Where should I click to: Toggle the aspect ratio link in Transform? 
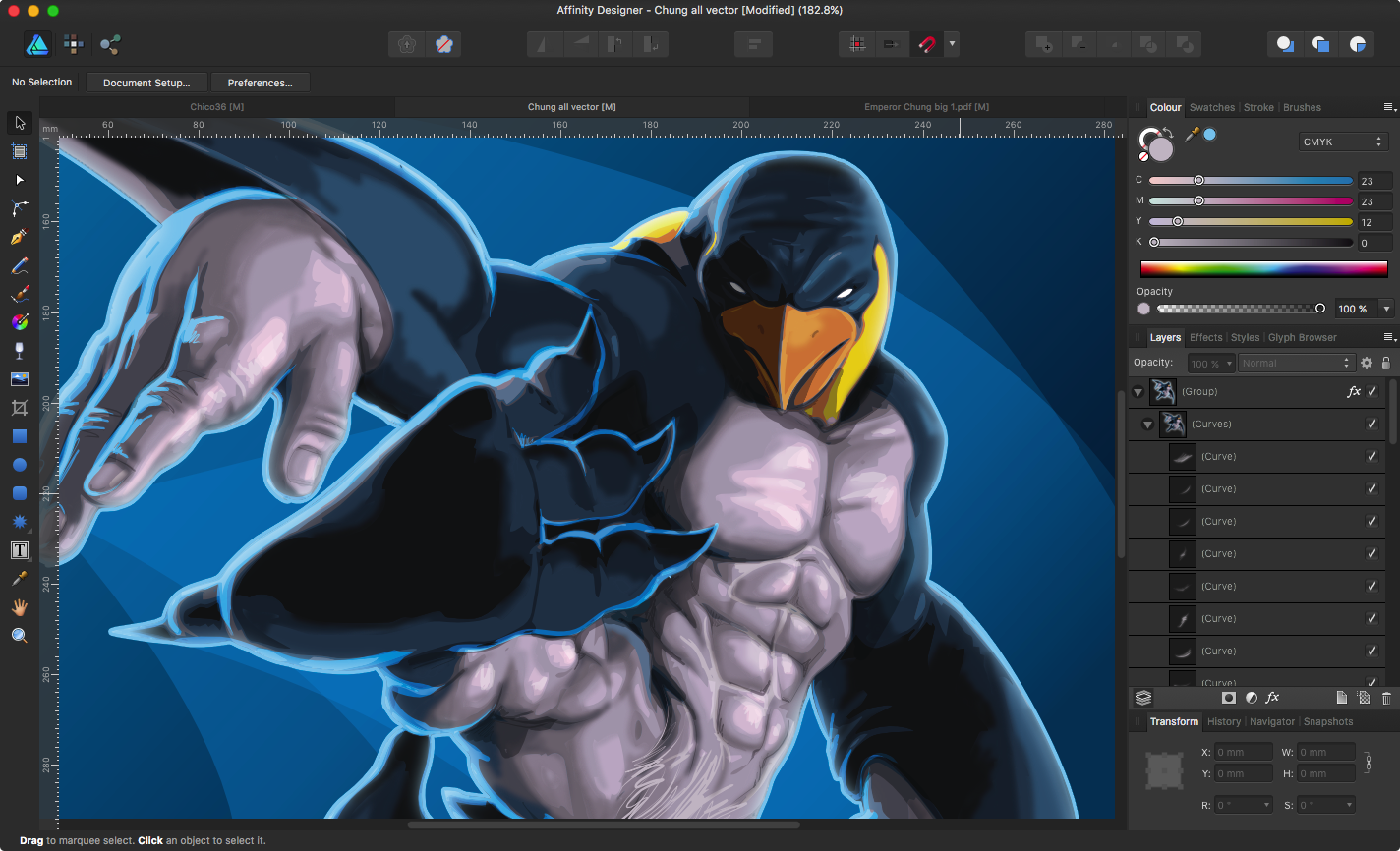coord(1368,763)
